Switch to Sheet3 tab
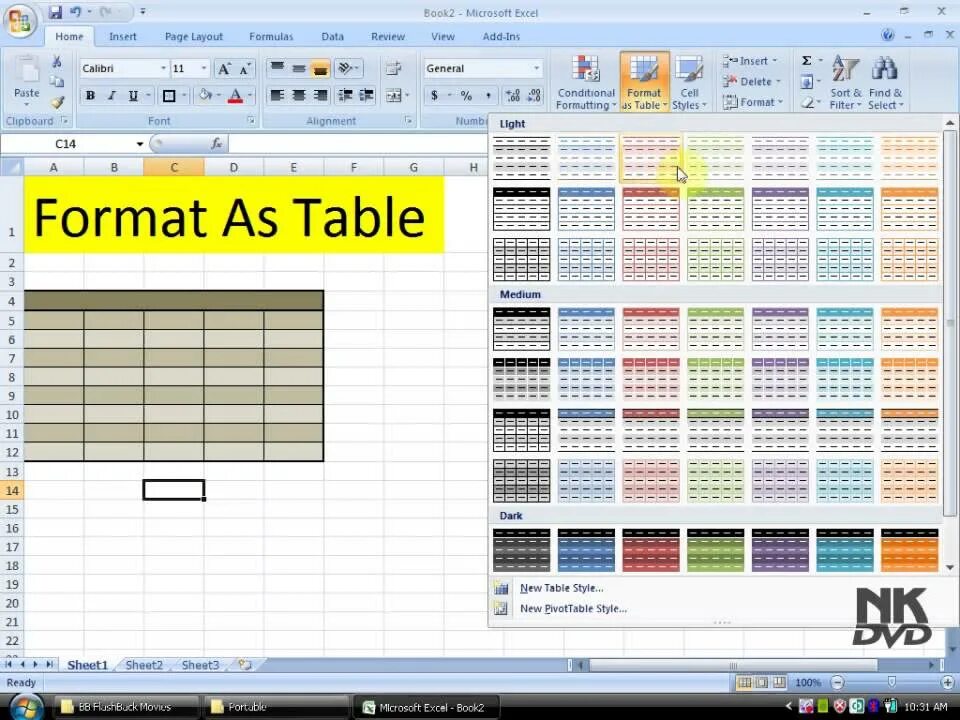This screenshot has height=720, width=960. click(200, 665)
